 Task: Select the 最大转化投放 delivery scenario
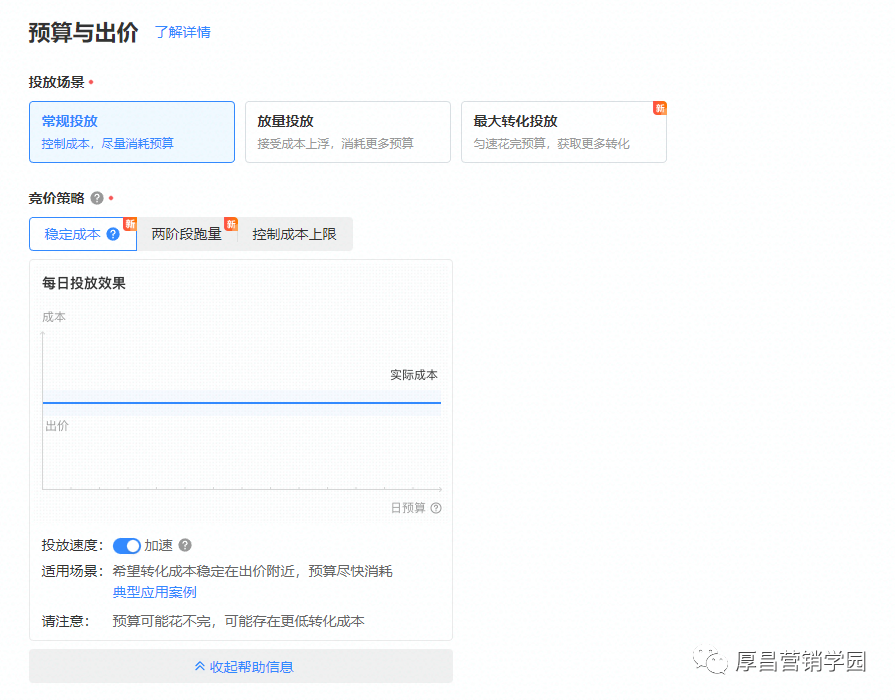(x=563, y=131)
